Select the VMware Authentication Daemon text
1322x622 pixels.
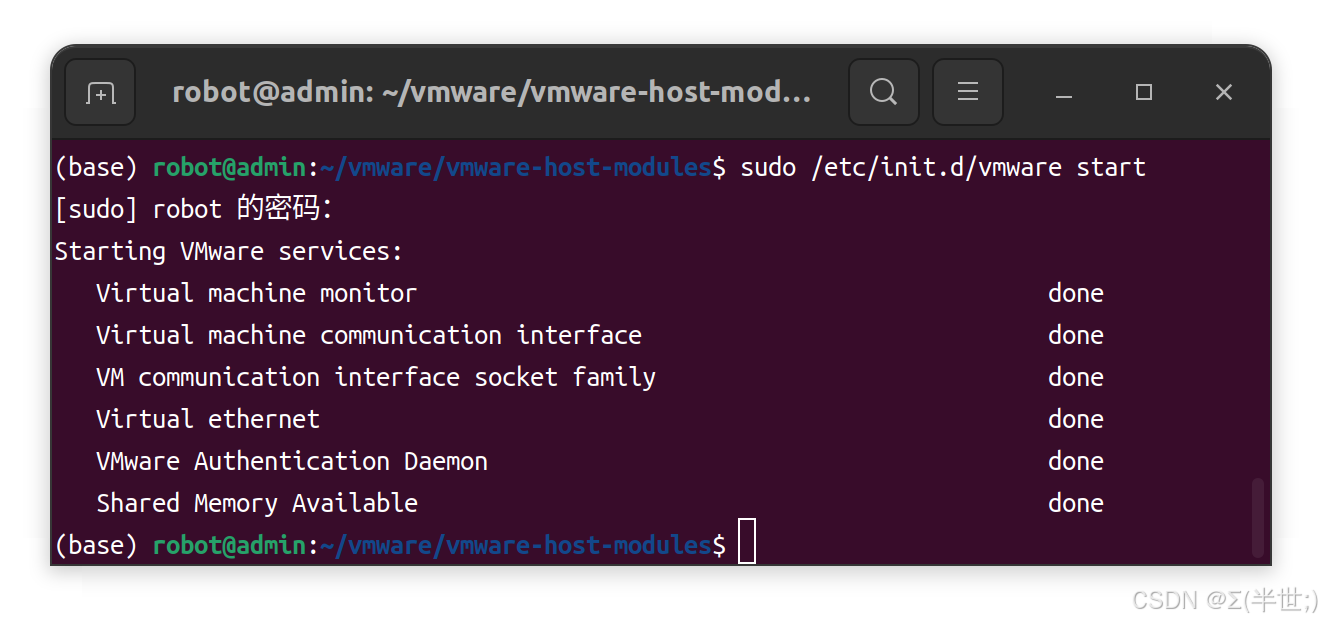[291, 460]
